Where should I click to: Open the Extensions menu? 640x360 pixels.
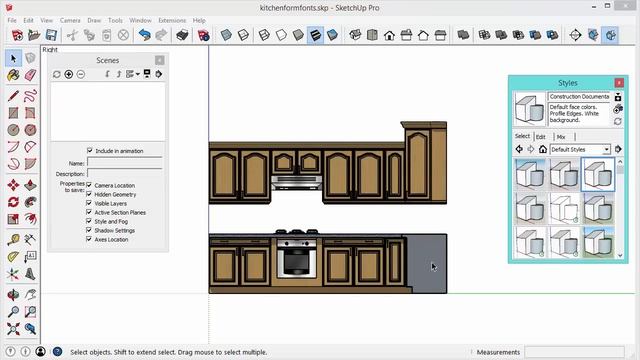click(x=172, y=20)
